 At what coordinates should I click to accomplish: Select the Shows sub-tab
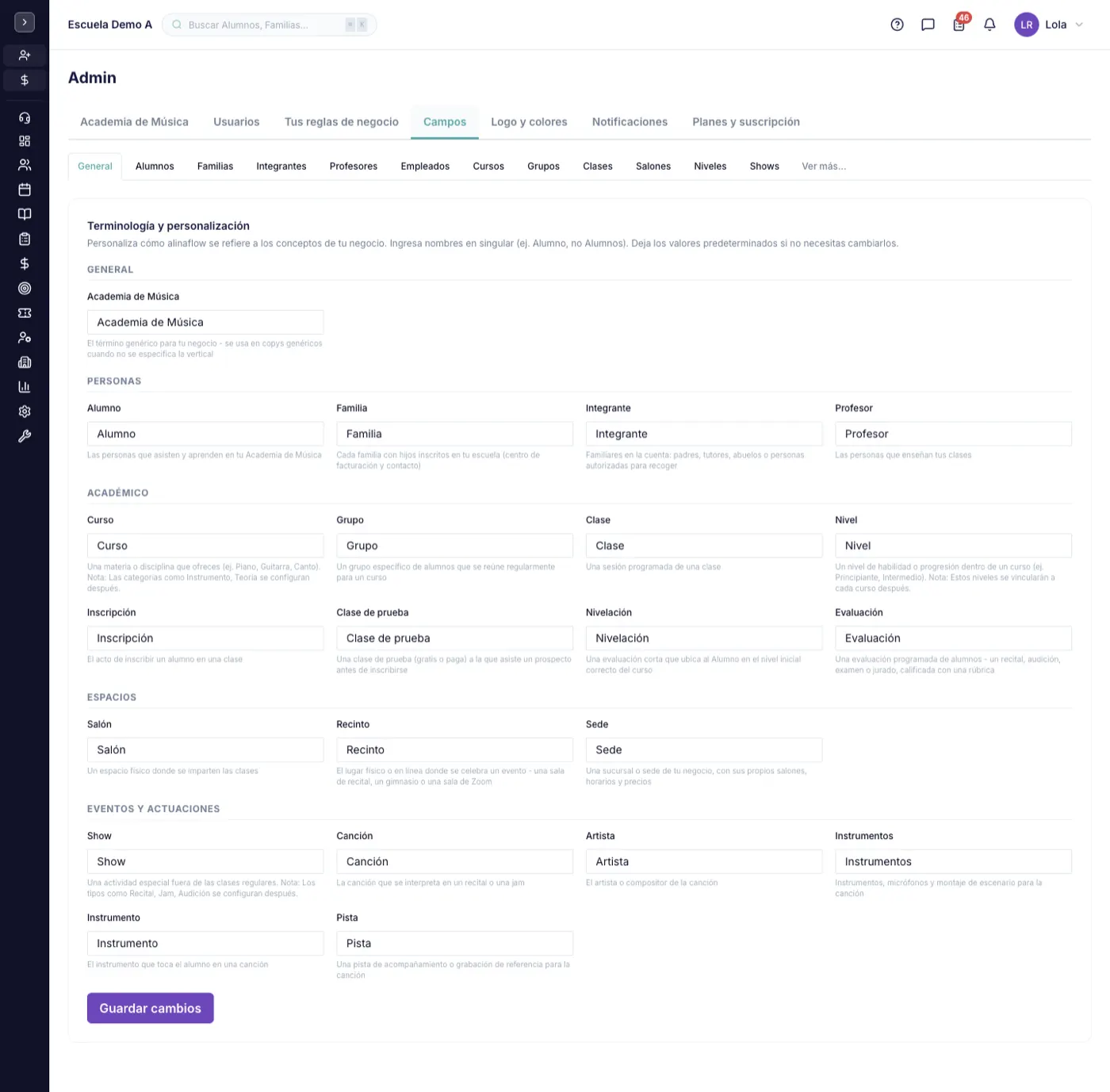tap(764, 167)
